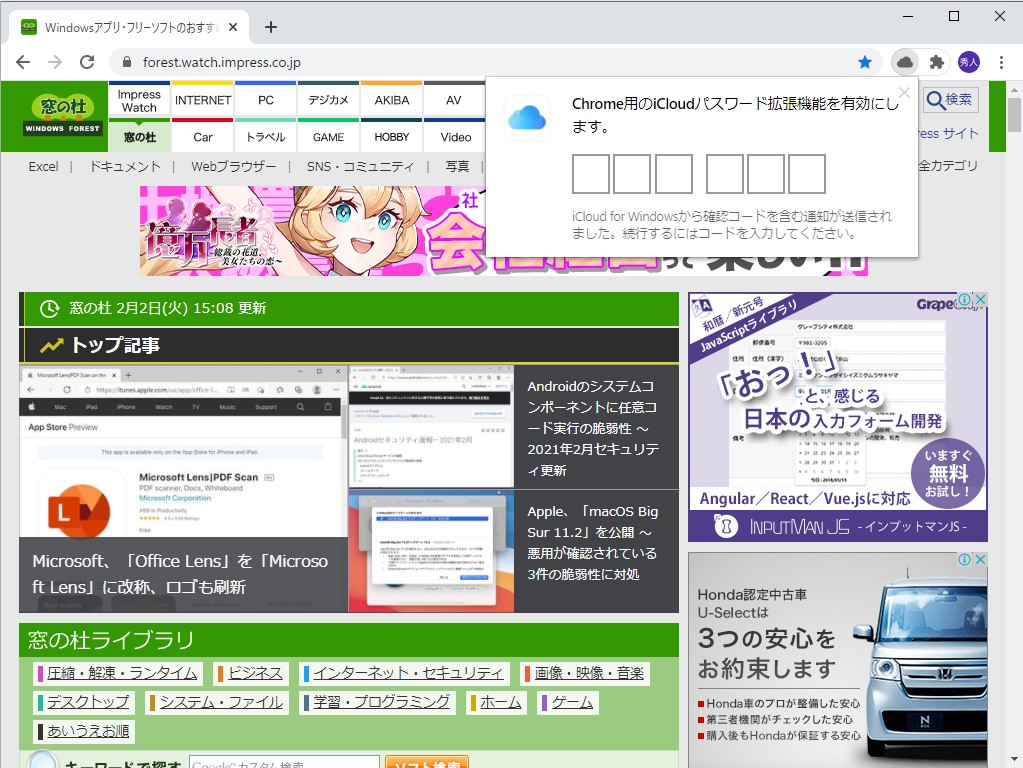Click the blue iCloud icon in the popup
Image resolution: width=1023 pixels, height=768 pixels.
(526, 117)
